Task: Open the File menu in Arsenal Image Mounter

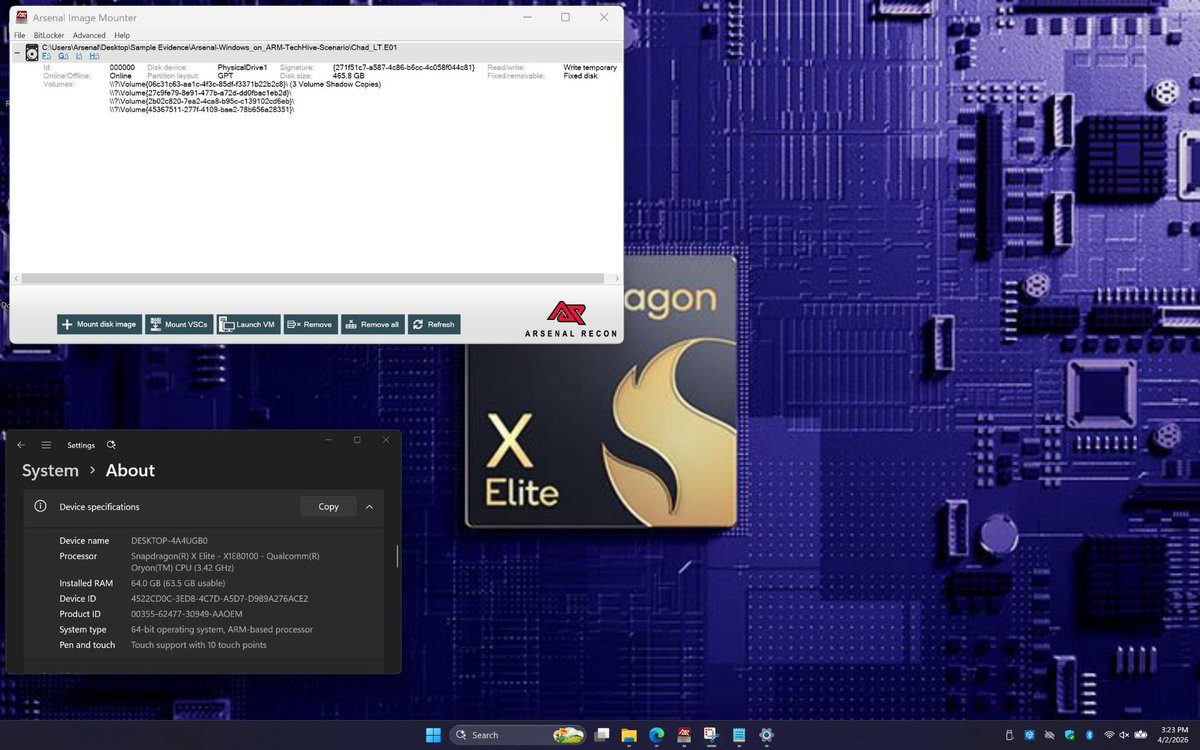Action: tap(19, 35)
